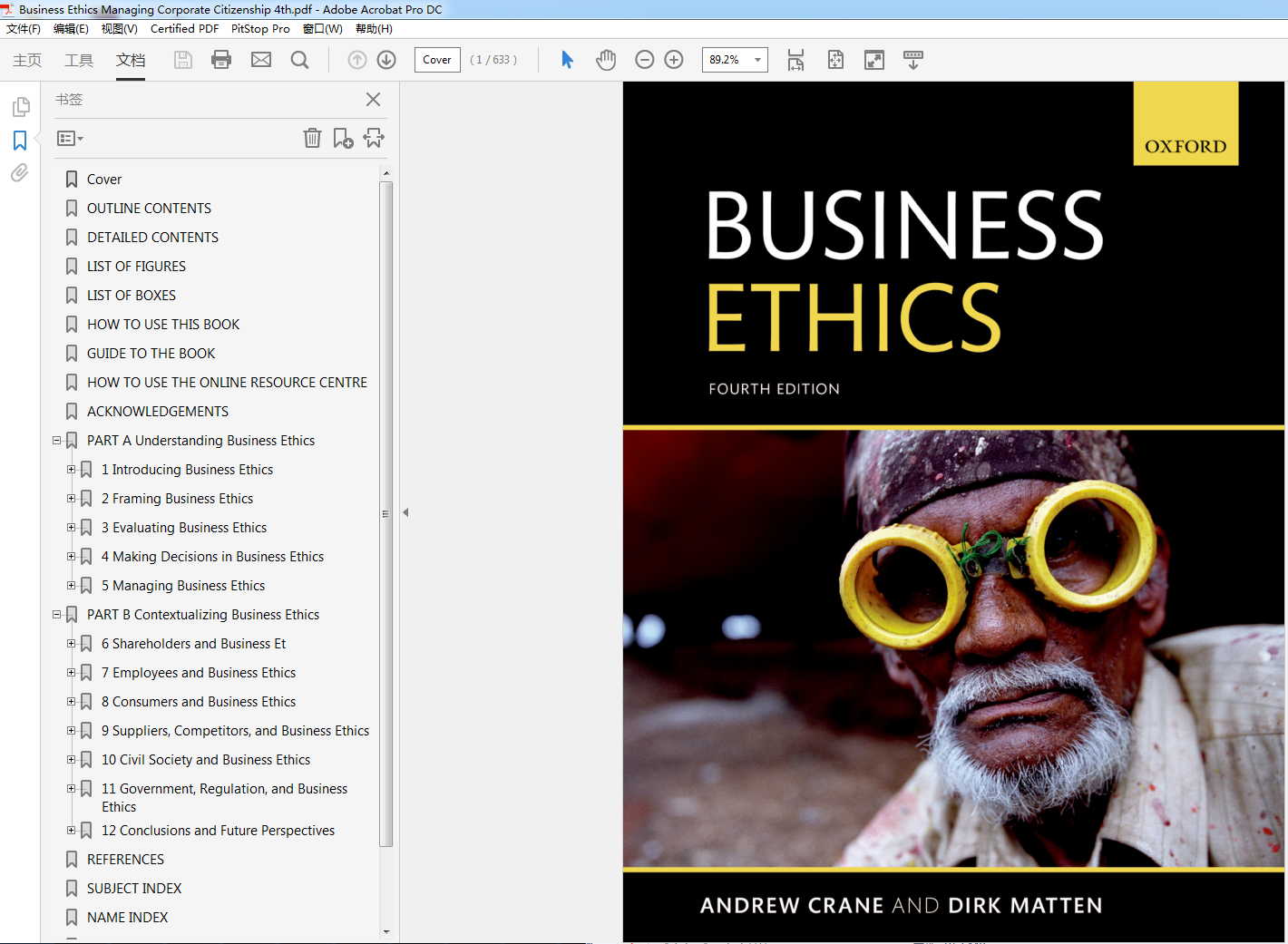Activate the Hand pan tool
Image resolution: width=1288 pixels, height=944 pixels.
tap(606, 60)
